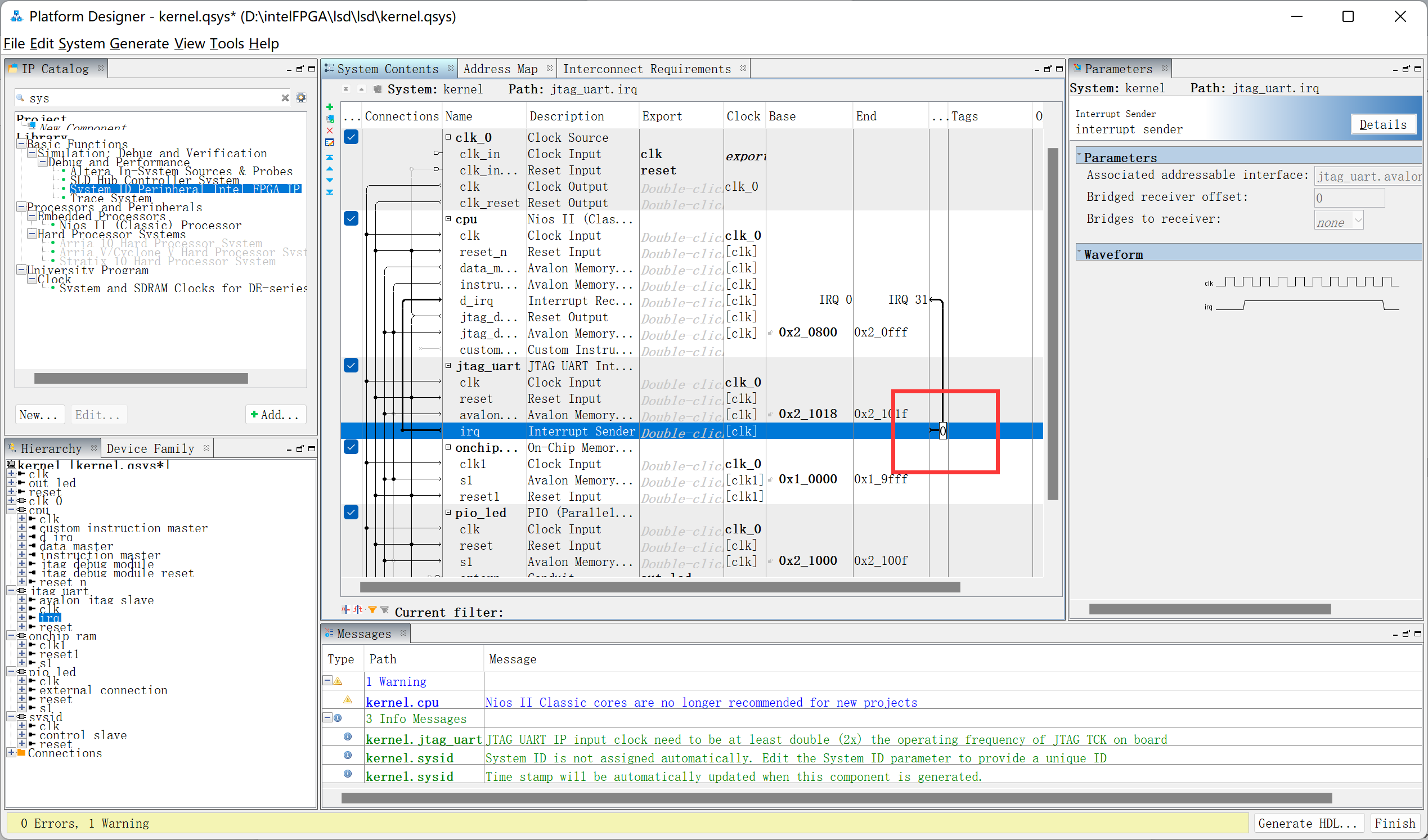Click the green plus add-component icon
Screen dimensions: 1428x840
click(x=330, y=106)
